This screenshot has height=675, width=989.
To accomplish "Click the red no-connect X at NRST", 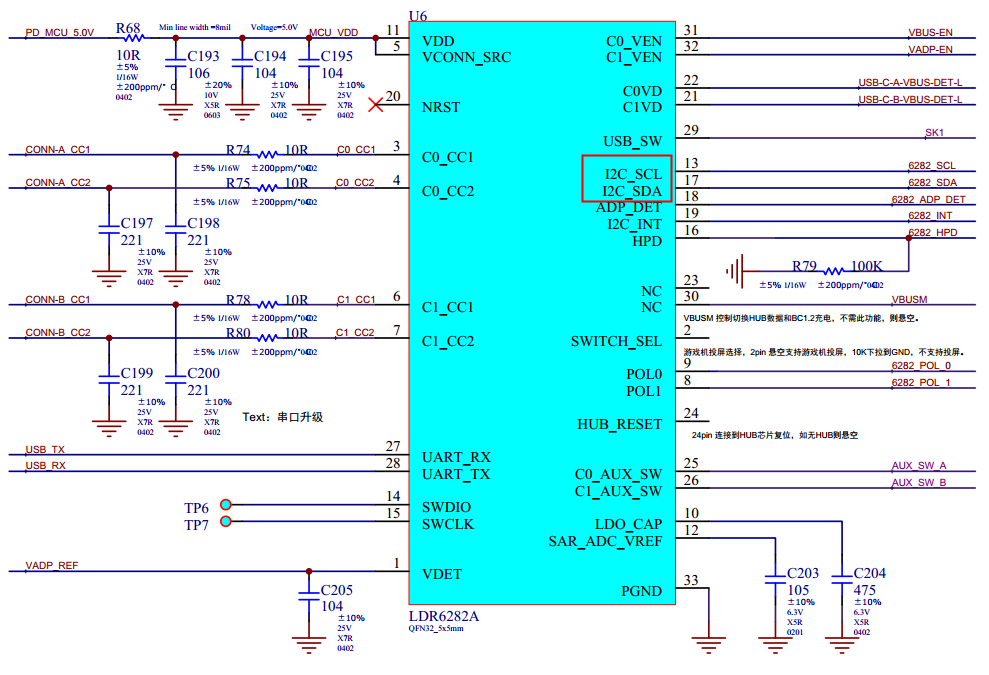I will pyautogui.click(x=376, y=104).
